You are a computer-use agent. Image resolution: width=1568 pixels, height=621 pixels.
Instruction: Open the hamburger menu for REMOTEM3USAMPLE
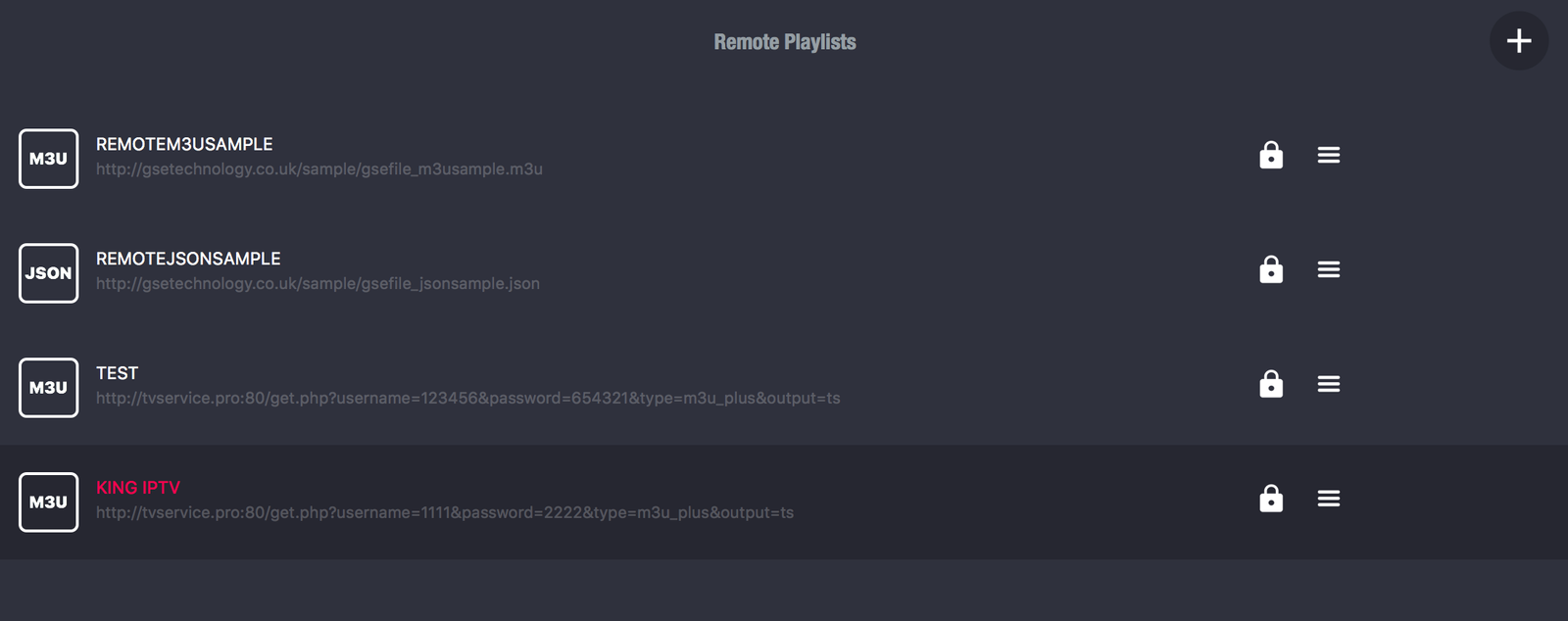point(1328,155)
